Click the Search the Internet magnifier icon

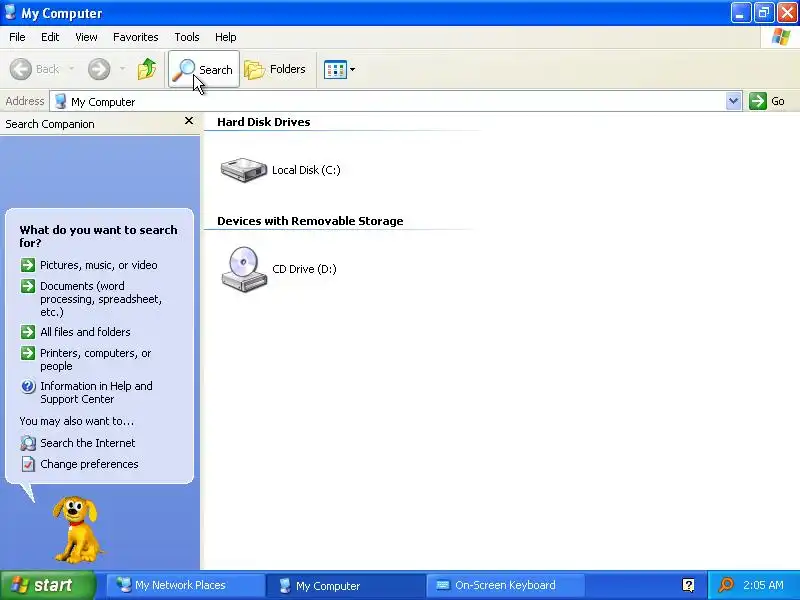pyautogui.click(x=28, y=443)
